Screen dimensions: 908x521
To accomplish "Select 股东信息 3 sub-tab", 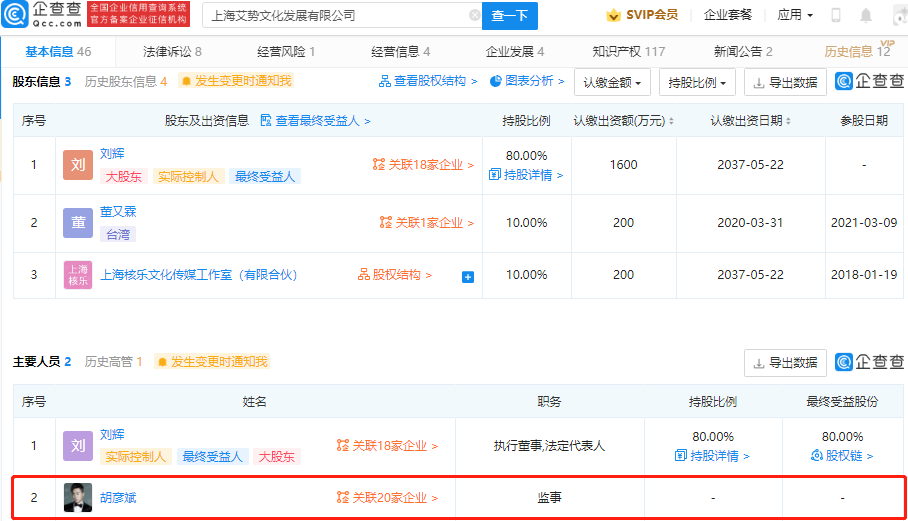I will click(x=42, y=81).
